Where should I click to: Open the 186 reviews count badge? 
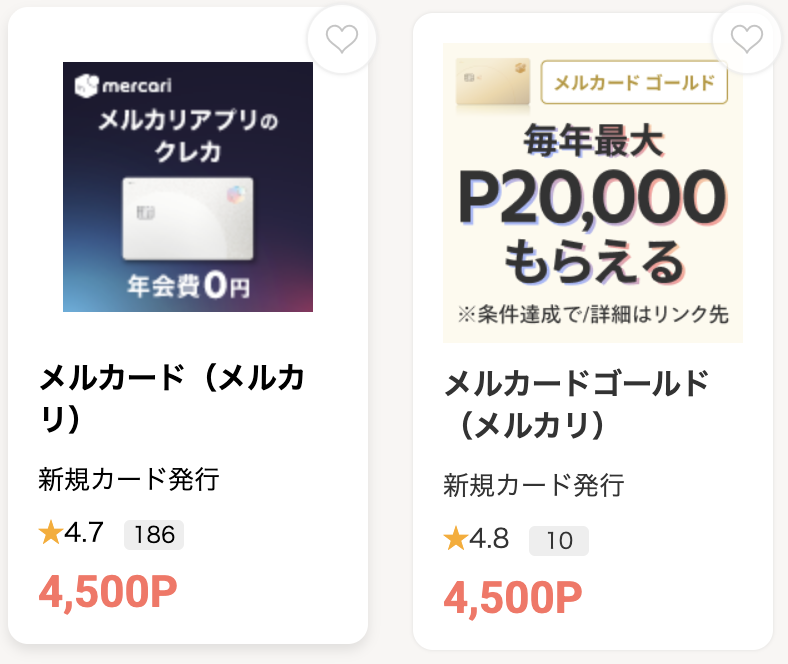pos(154,535)
